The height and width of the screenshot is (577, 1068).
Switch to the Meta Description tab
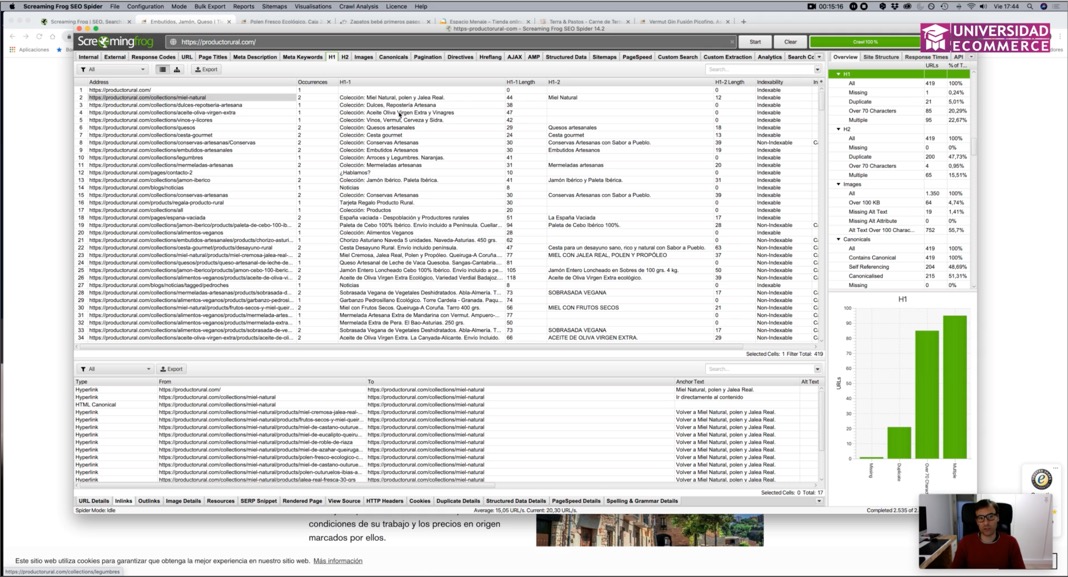tap(255, 57)
